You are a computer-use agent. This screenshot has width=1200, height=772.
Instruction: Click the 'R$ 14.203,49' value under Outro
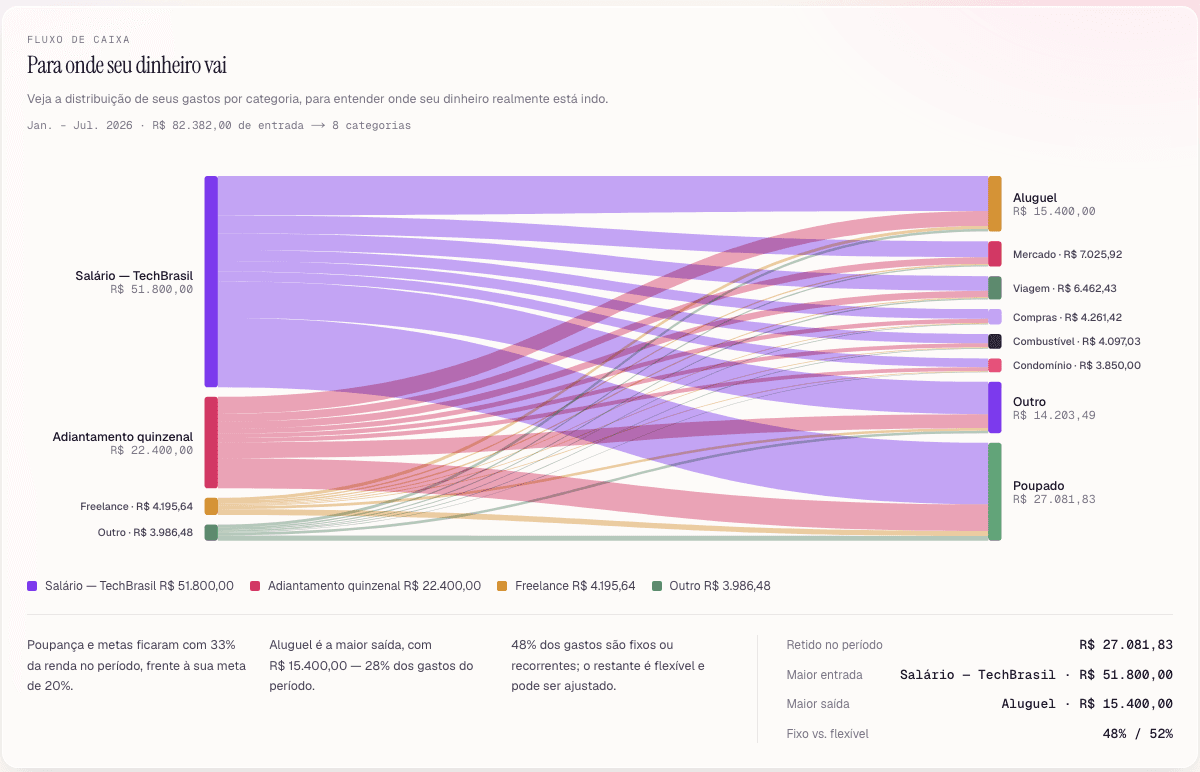pos(1054,415)
